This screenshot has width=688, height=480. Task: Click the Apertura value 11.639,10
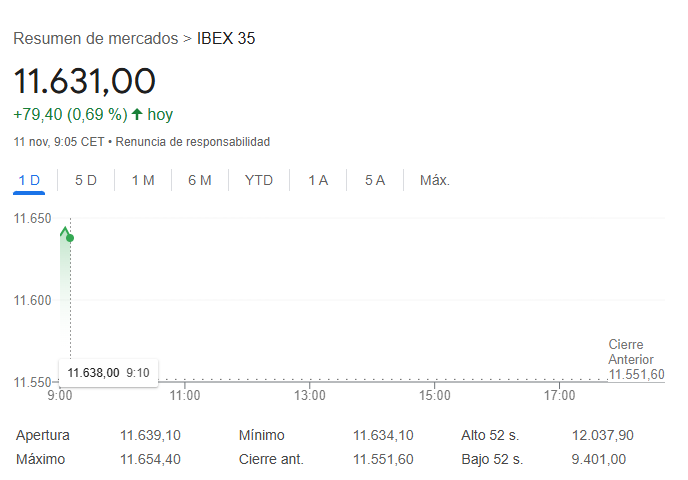(x=150, y=435)
